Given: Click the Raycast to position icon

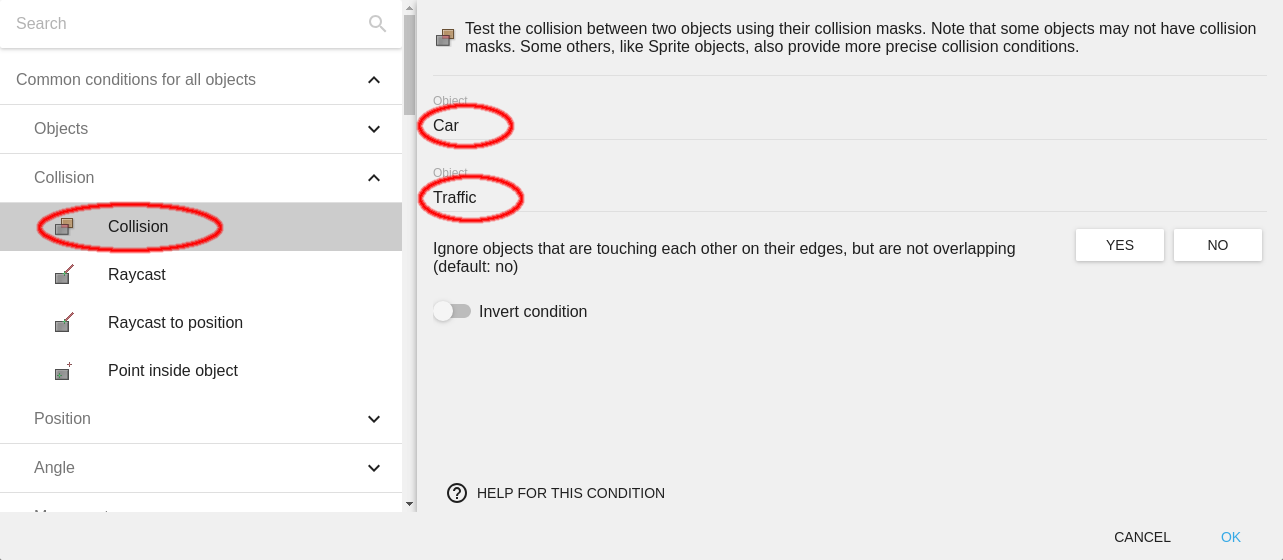Looking at the screenshot, I should (64, 323).
